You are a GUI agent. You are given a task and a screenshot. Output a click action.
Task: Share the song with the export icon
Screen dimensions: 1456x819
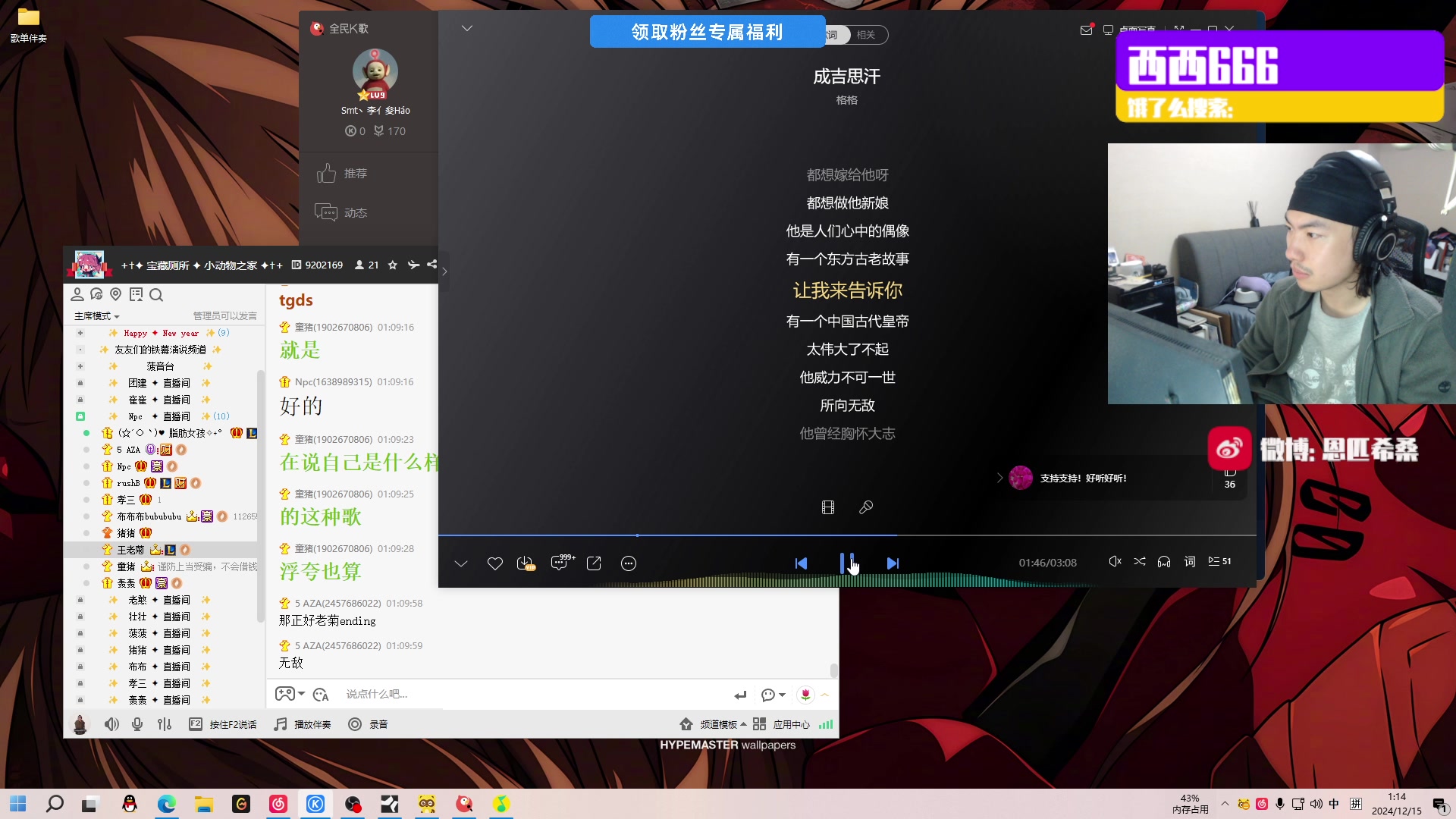(594, 563)
